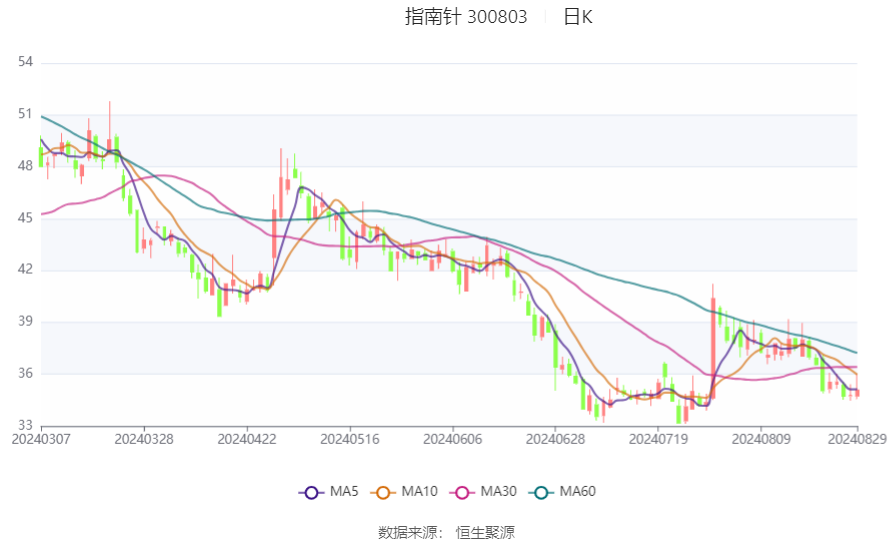The height and width of the screenshot is (542, 893).
Task: Click the 54 price axis label
Action: click(x=25, y=62)
